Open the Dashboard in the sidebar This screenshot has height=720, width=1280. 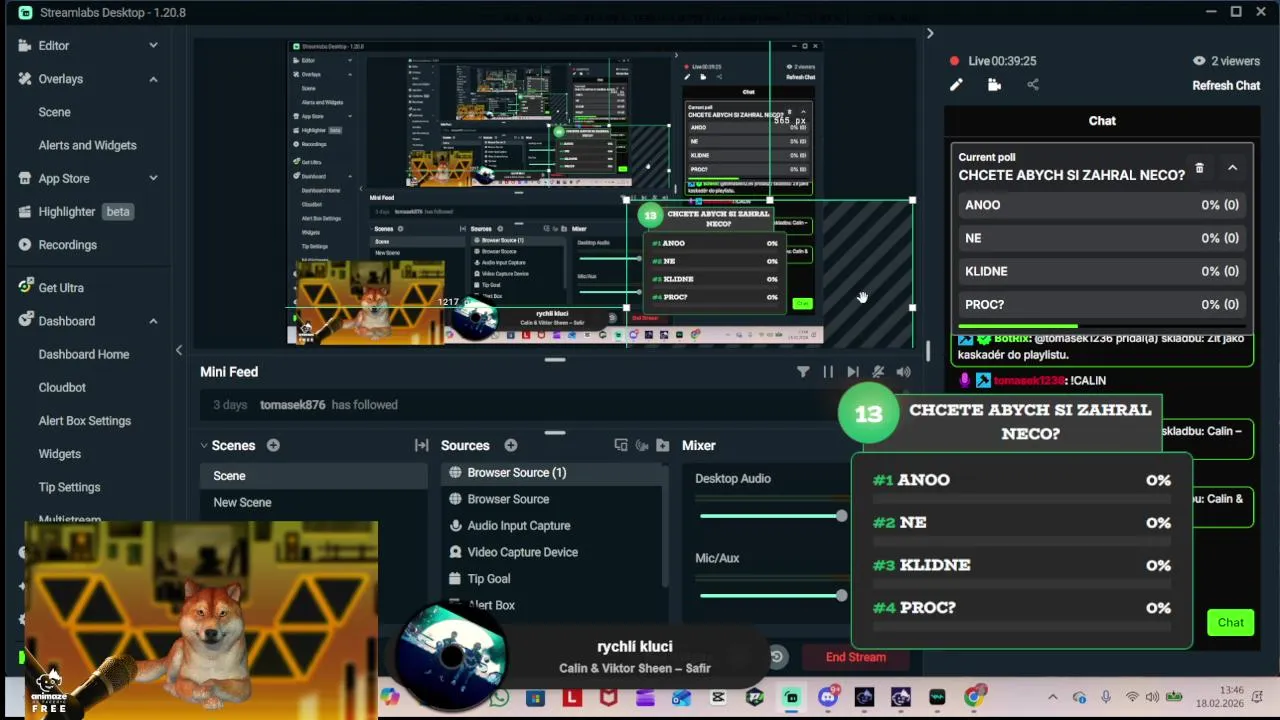coord(67,321)
